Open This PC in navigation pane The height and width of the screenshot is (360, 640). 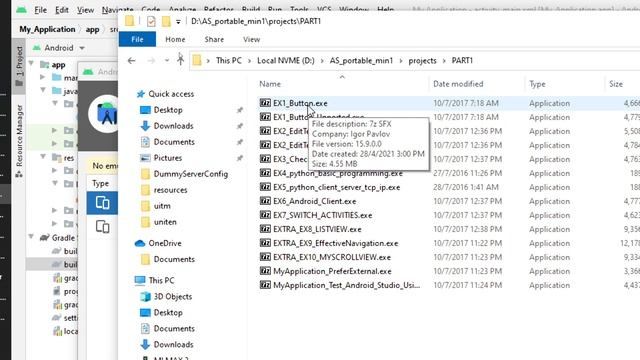point(161,280)
